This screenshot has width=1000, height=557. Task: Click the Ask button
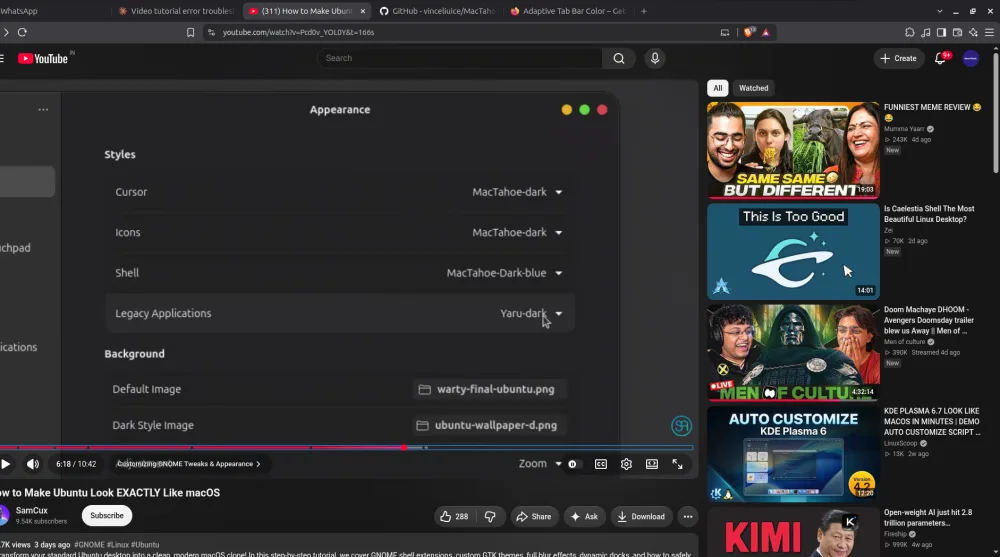pyautogui.click(x=584, y=516)
